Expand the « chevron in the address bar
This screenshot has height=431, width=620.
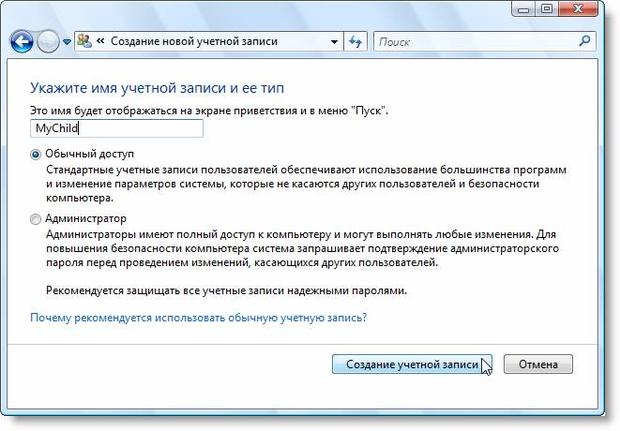(100, 41)
